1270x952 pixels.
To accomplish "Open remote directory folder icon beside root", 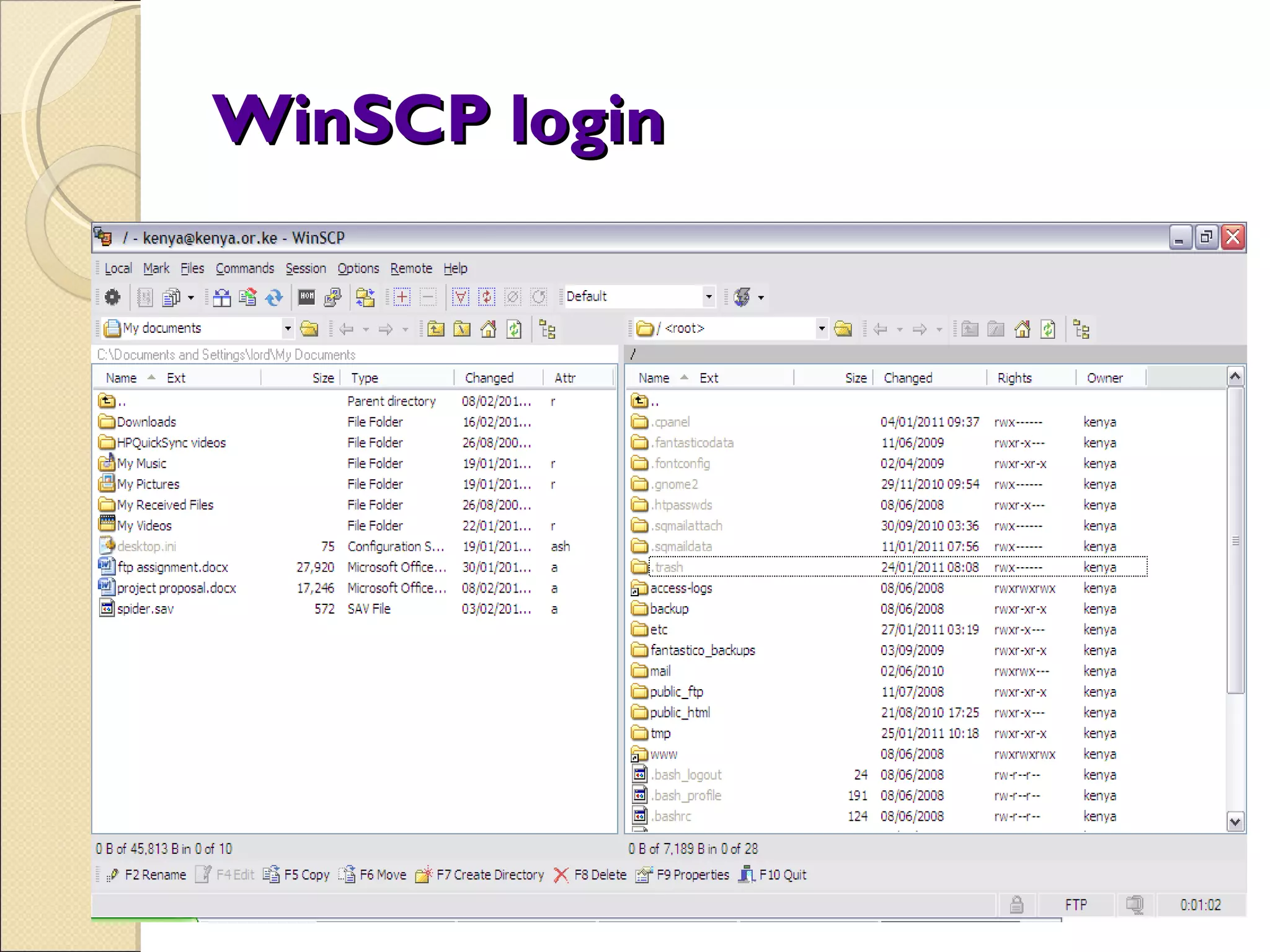I will [843, 328].
